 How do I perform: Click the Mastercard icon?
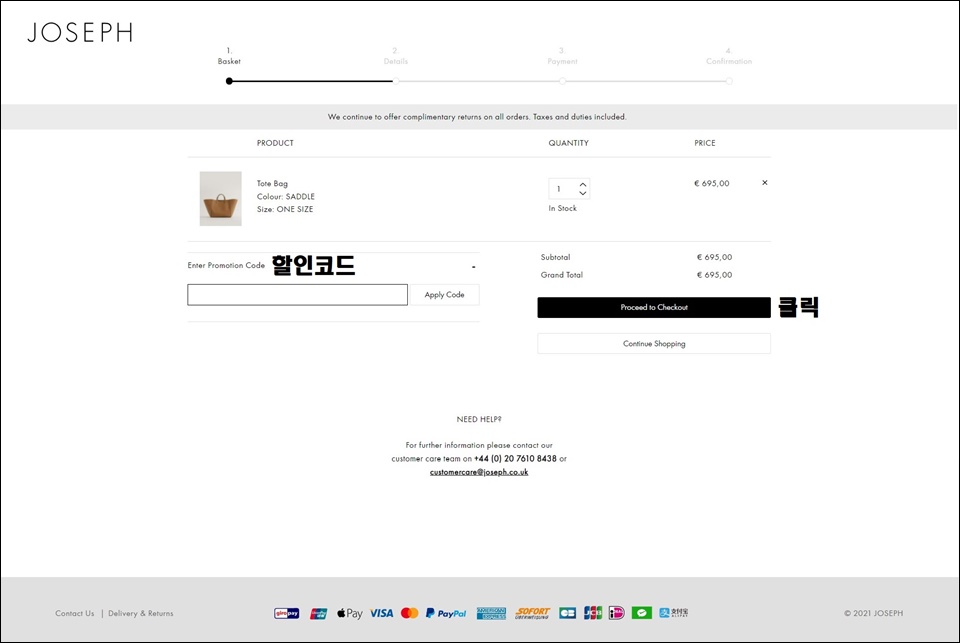click(410, 613)
